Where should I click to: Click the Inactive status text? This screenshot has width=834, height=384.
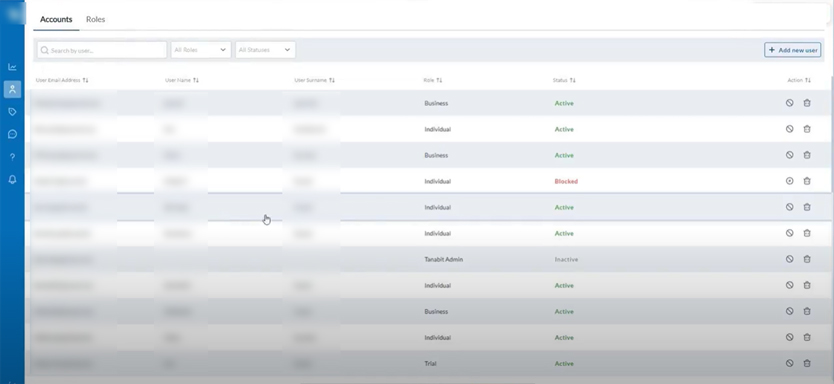pyautogui.click(x=566, y=260)
